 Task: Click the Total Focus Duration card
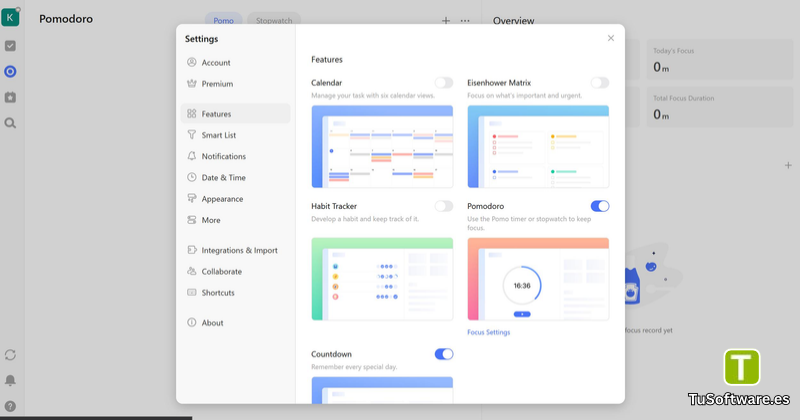pos(720,107)
